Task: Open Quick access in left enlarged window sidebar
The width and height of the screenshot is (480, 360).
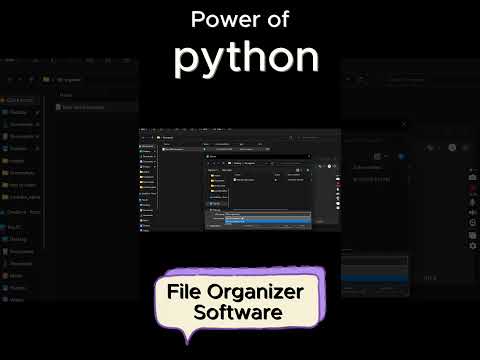Action: click(x=19, y=100)
